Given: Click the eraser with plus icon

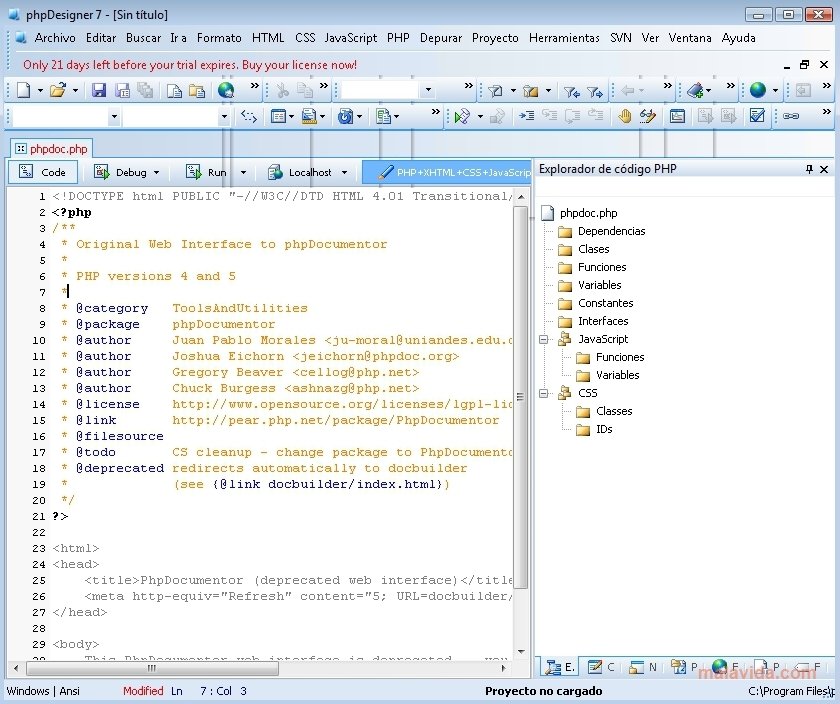Looking at the screenshot, I should [x=695, y=90].
